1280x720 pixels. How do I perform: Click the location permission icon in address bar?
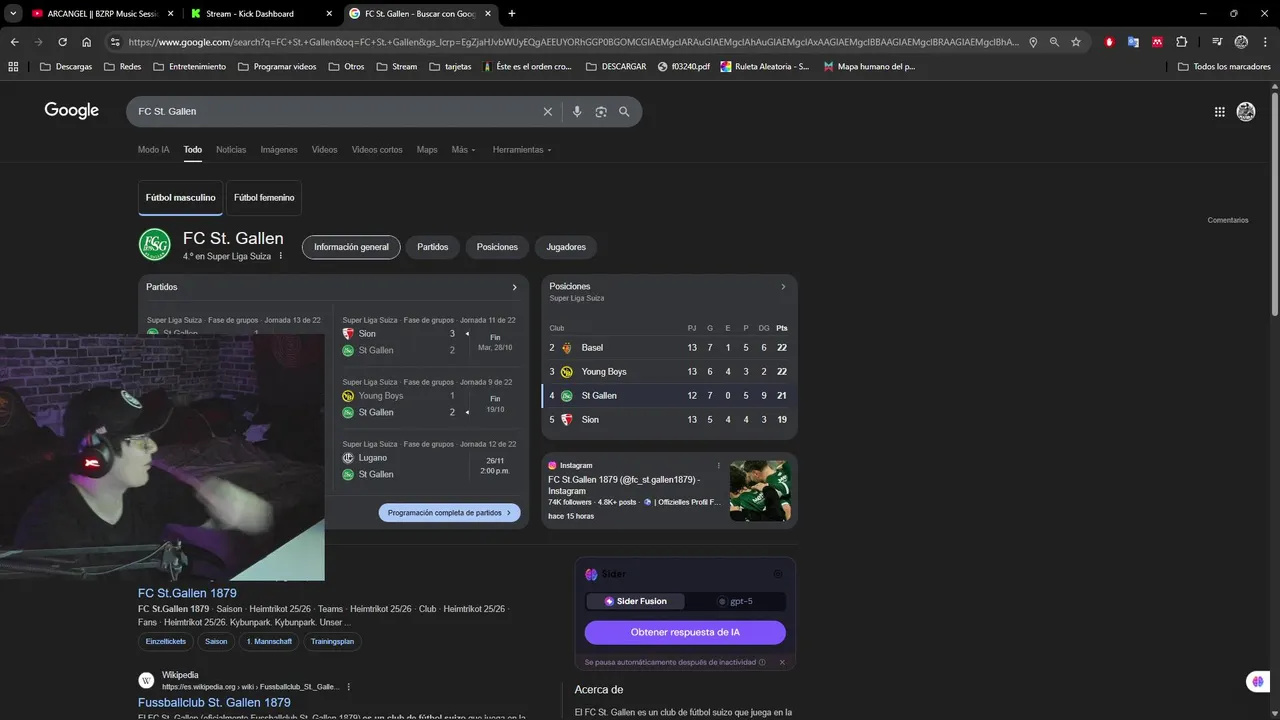click(x=1033, y=42)
